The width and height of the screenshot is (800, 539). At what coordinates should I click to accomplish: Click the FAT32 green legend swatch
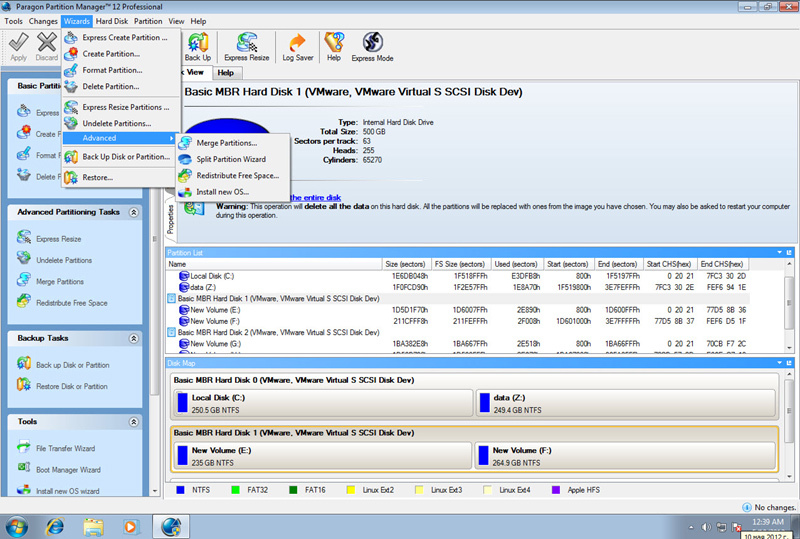[x=235, y=490]
